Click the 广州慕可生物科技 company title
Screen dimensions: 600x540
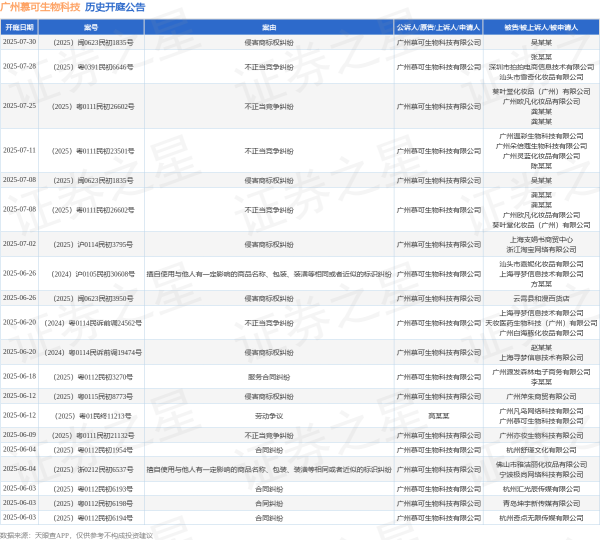point(40,7)
